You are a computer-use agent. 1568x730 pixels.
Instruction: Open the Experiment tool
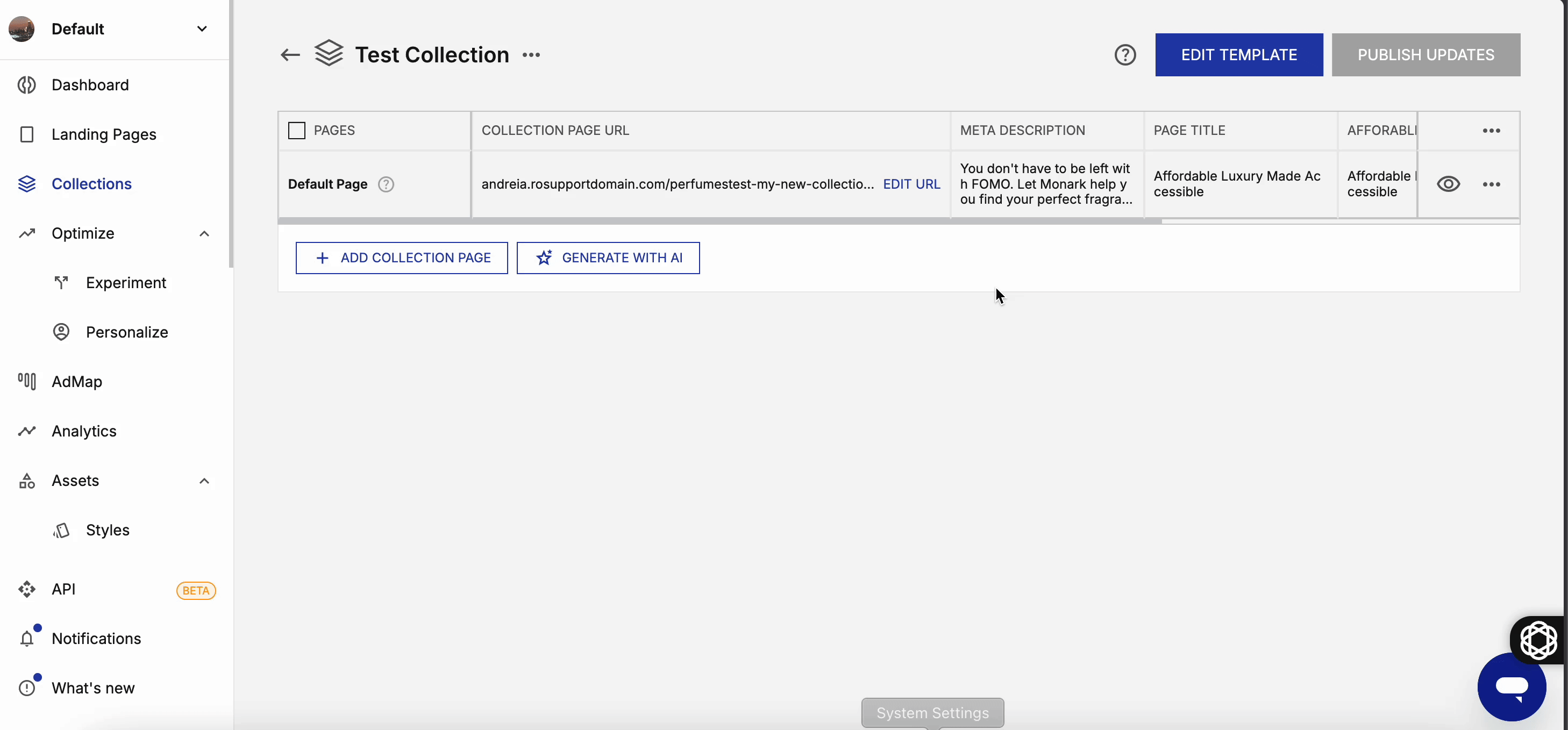pos(125,282)
